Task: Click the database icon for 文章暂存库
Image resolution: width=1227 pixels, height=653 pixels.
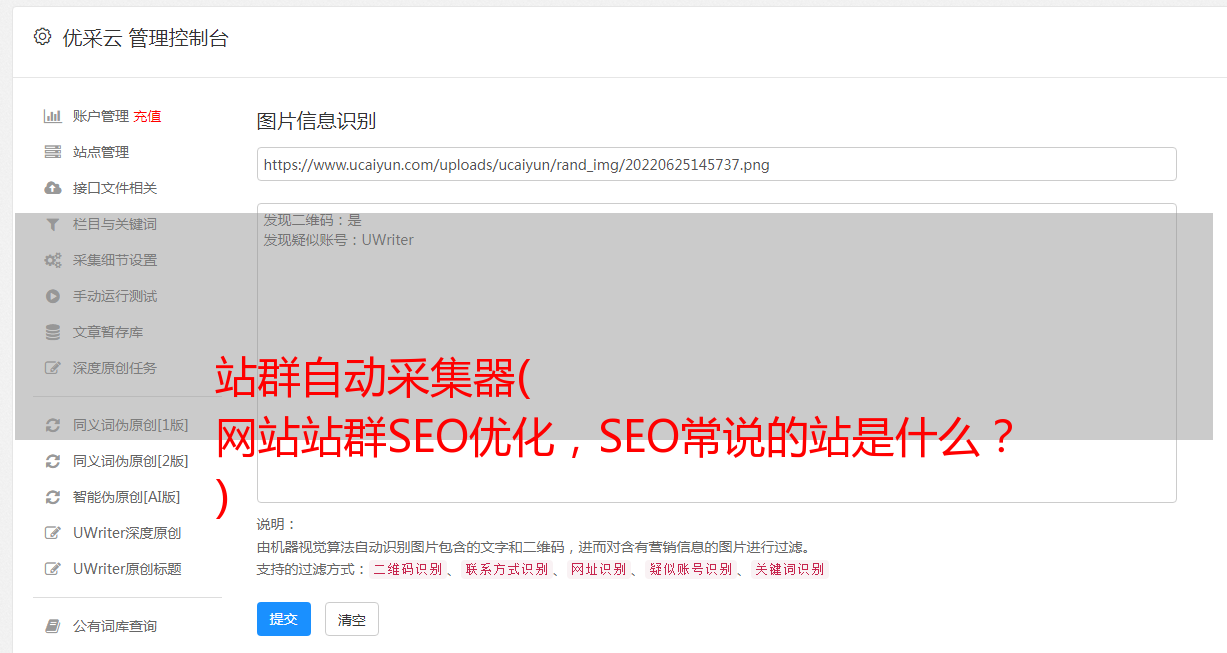Action: pyautogui.click(x=53, y=332)
